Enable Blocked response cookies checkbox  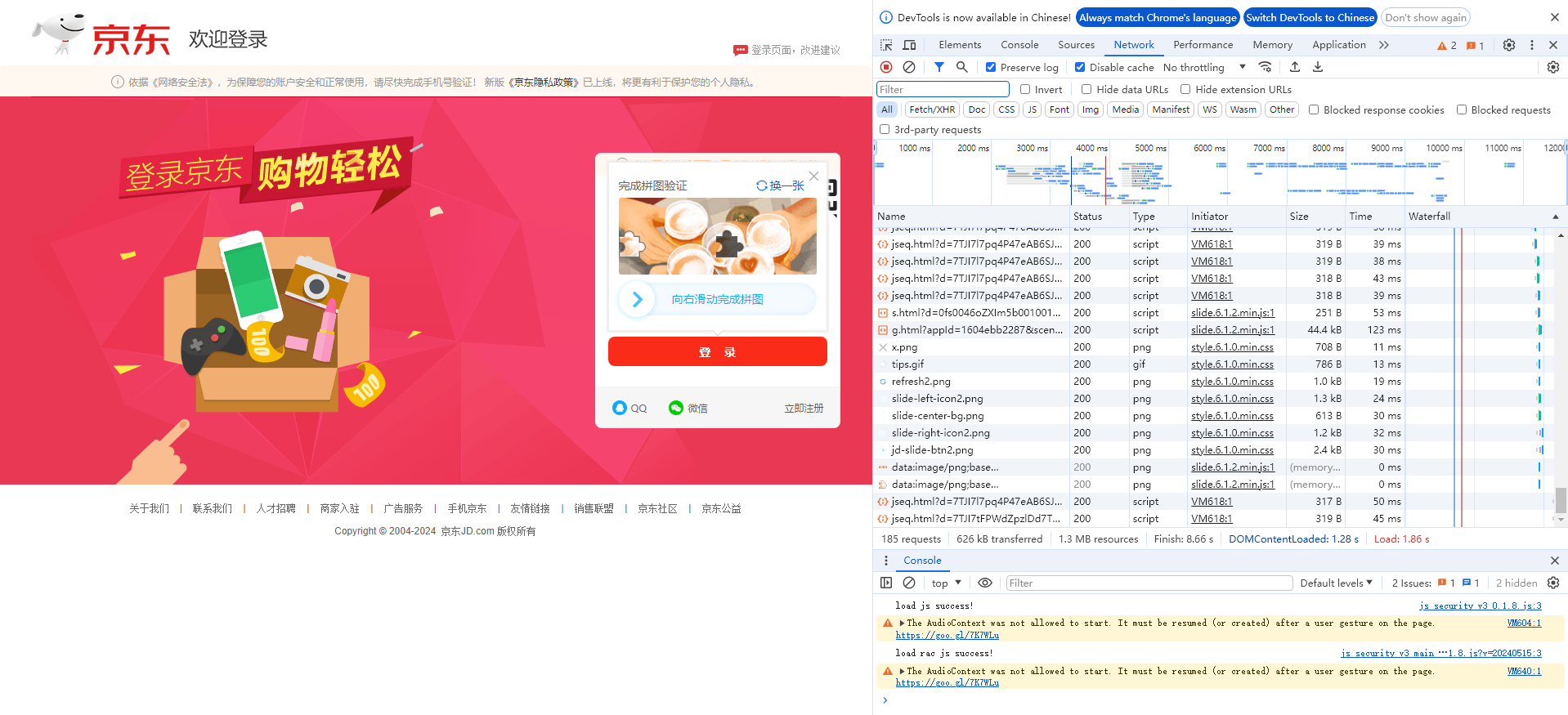1314,109
